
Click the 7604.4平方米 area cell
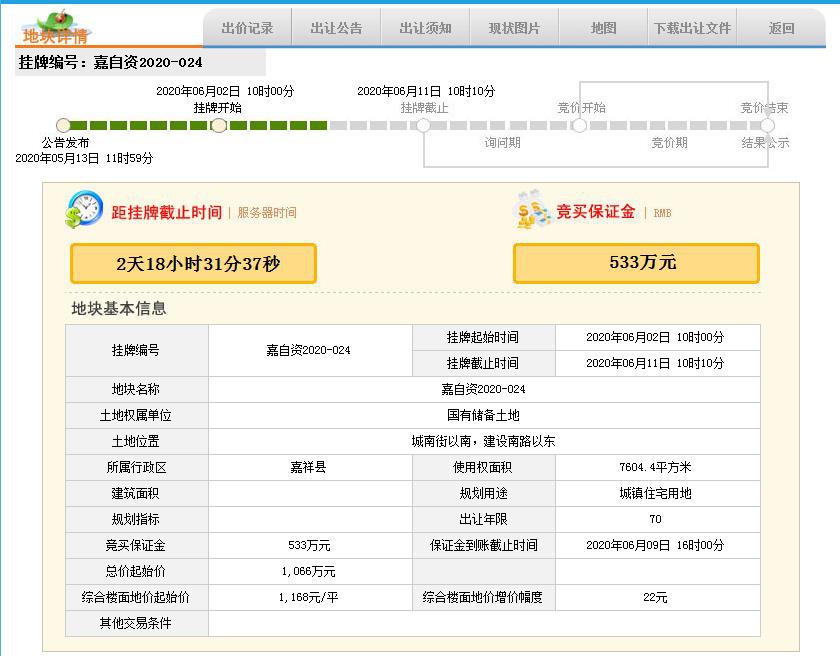click(x=657, y=468)
